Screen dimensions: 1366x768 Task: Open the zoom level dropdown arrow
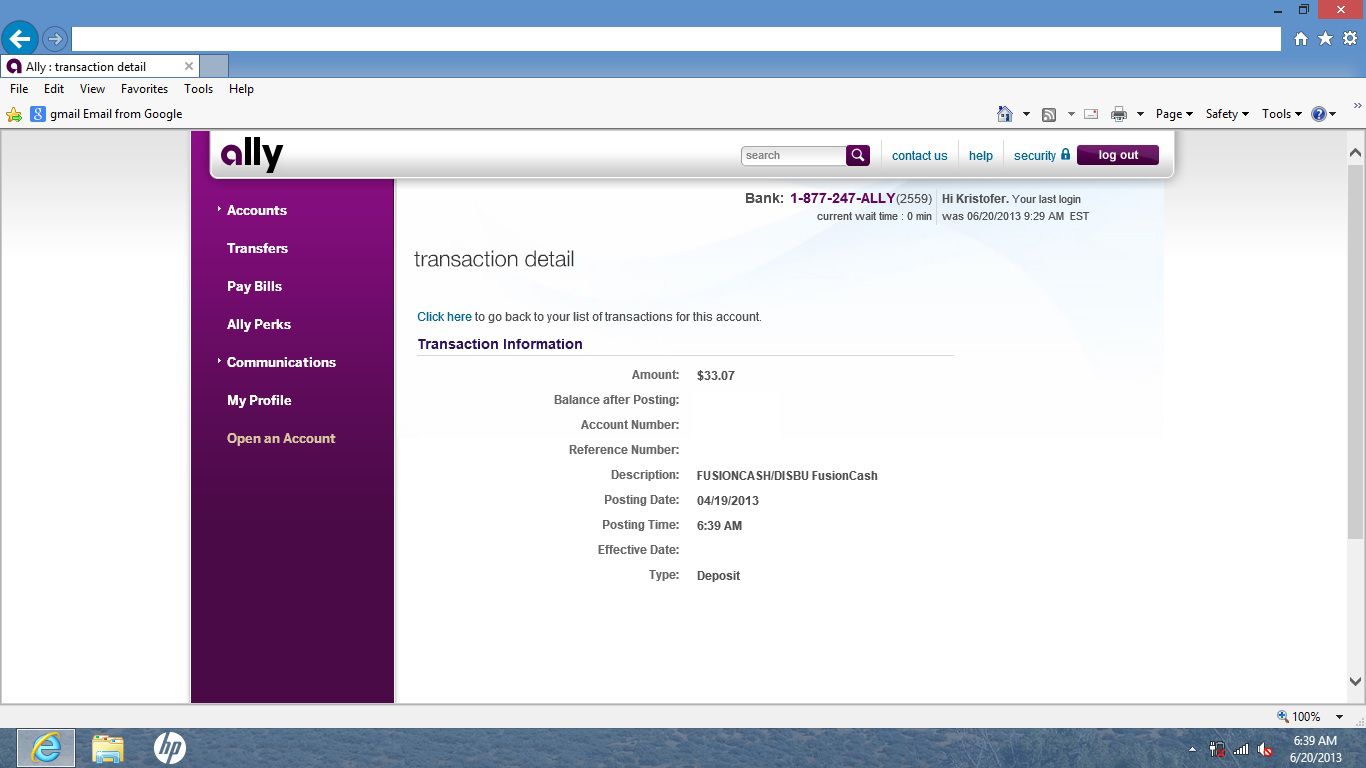tap(1339, 717)
